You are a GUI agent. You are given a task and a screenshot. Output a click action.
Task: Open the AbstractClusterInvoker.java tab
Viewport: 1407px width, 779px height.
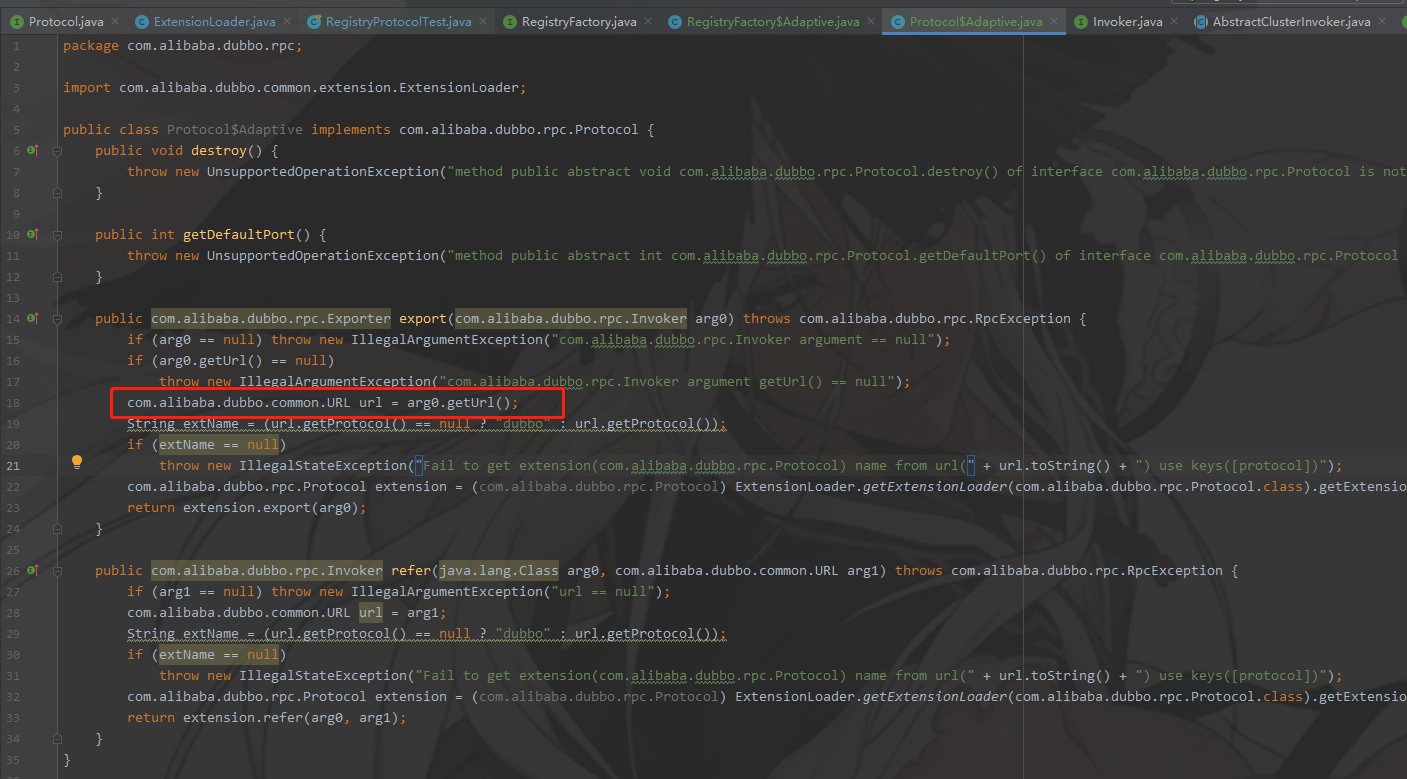coord(1292,21)
